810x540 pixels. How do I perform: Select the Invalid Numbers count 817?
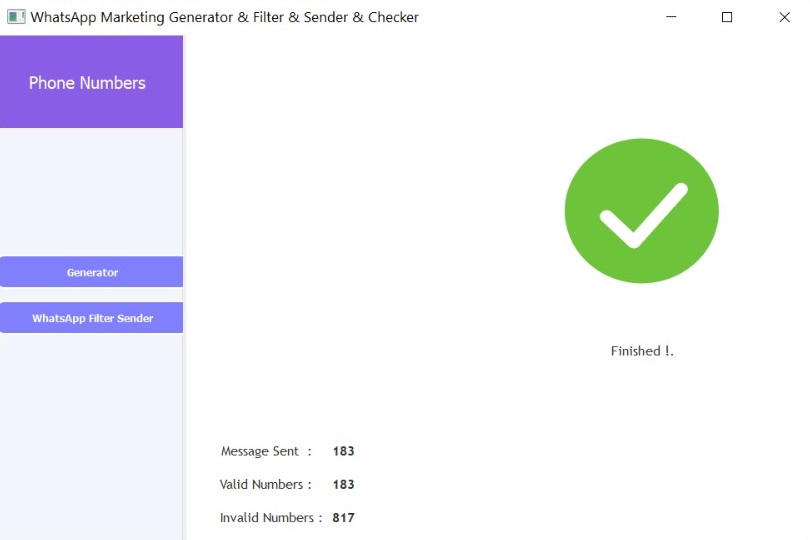click(344, 518)
